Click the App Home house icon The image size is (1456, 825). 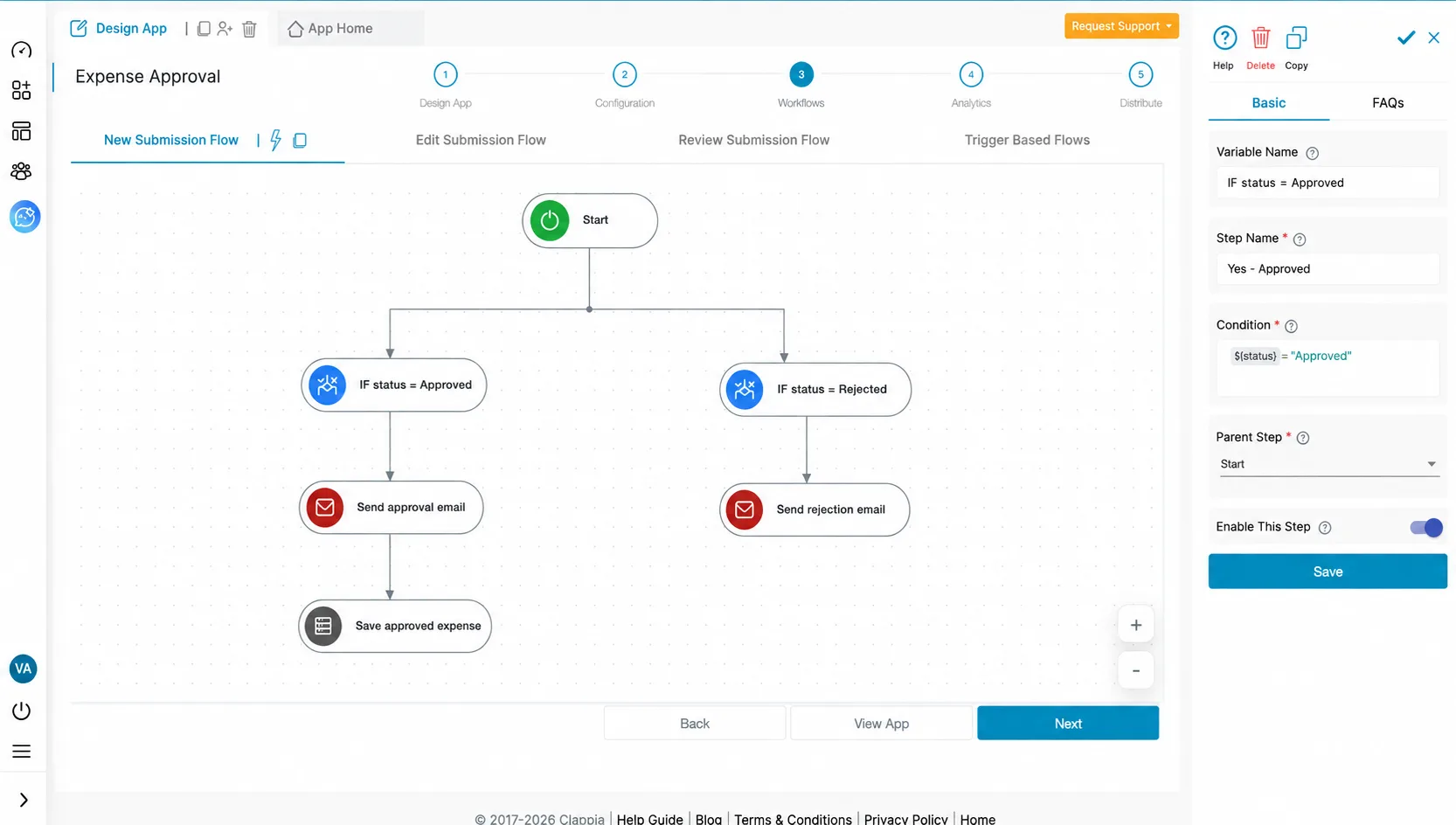tap(295, 29)
